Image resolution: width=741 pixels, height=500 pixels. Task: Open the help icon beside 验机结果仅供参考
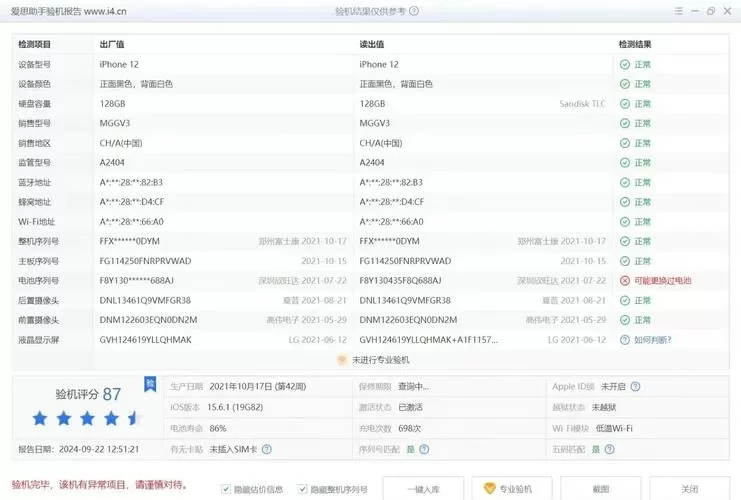414,11
